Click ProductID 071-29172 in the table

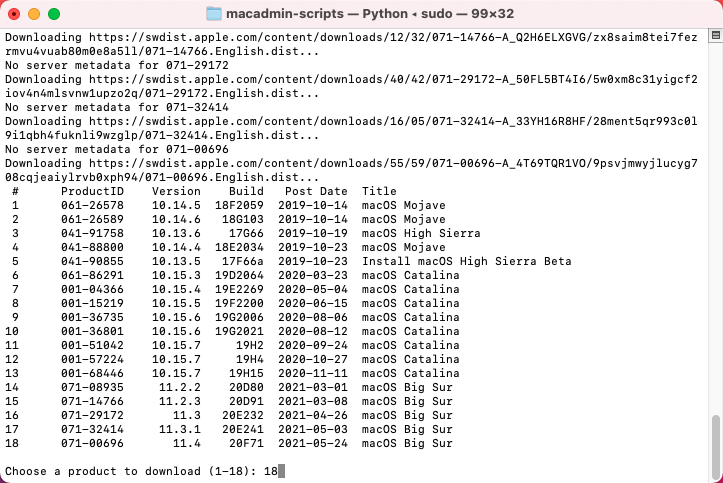[x=92, y=415]
